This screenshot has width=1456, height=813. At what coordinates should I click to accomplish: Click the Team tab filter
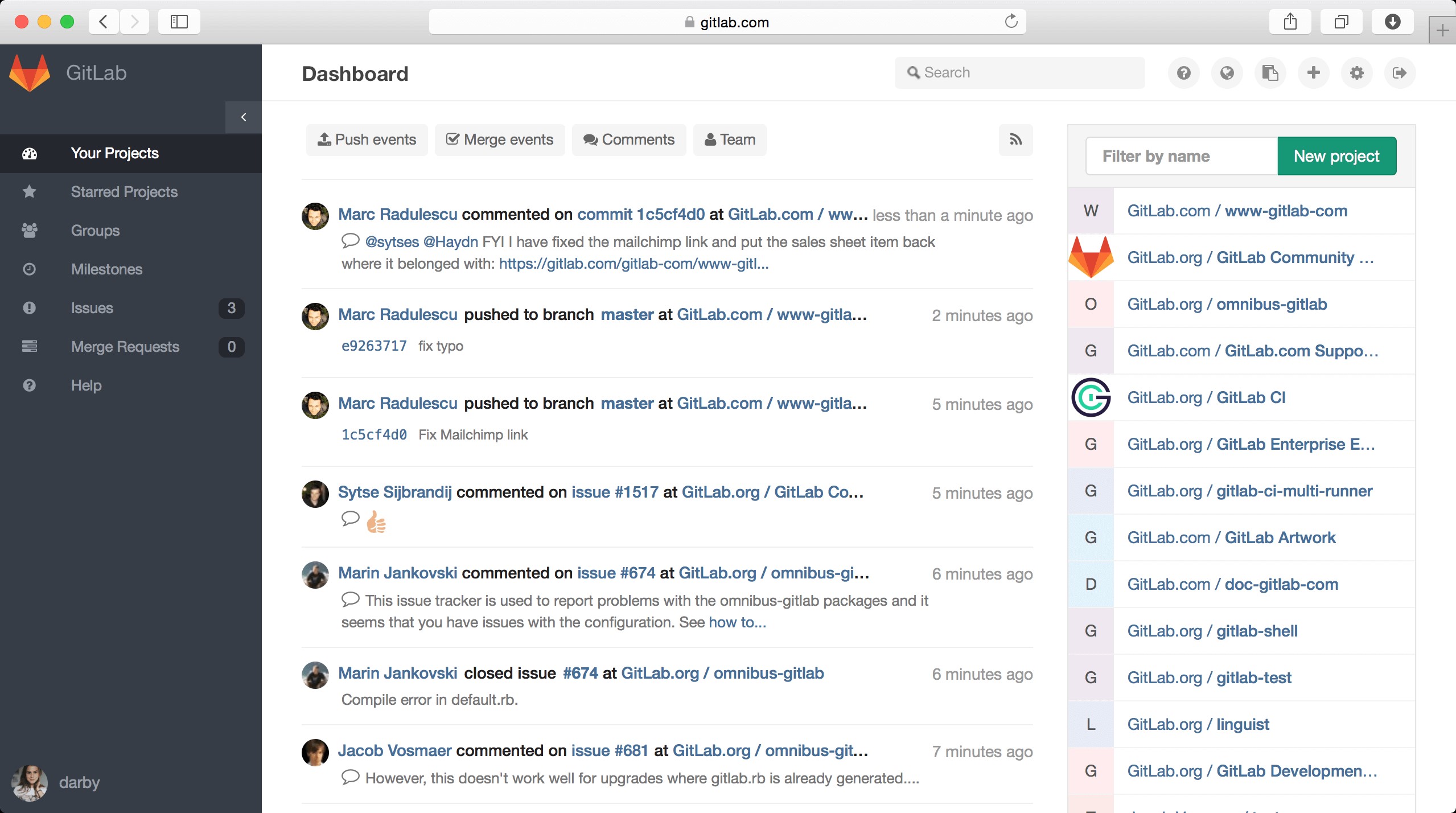coord(730,139)
